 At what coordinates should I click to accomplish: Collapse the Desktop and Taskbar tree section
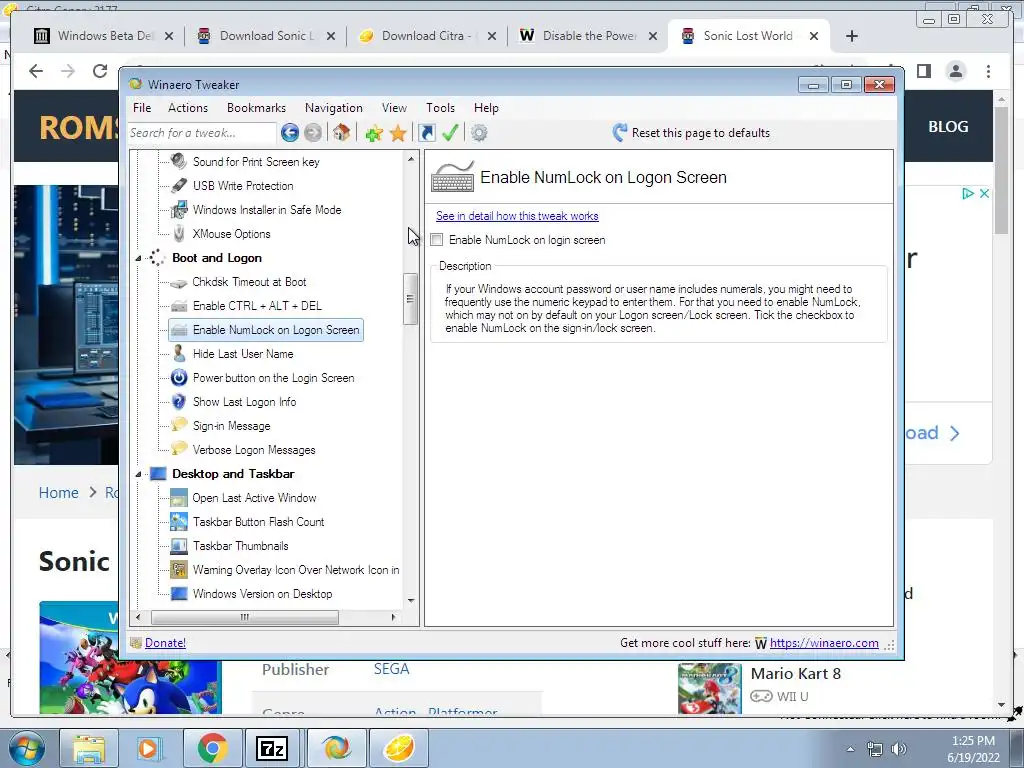[138, 475]
